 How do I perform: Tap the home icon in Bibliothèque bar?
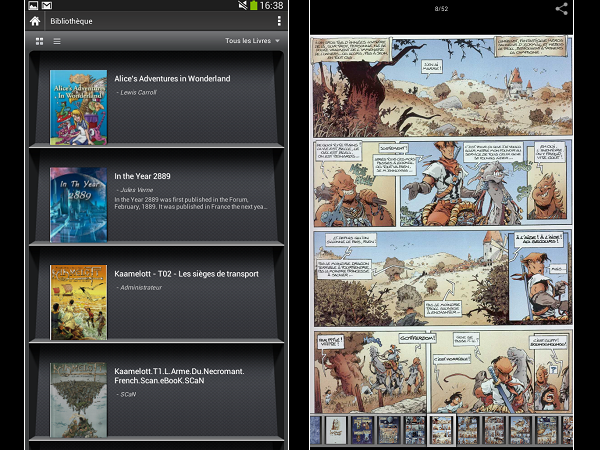point(35,21)
